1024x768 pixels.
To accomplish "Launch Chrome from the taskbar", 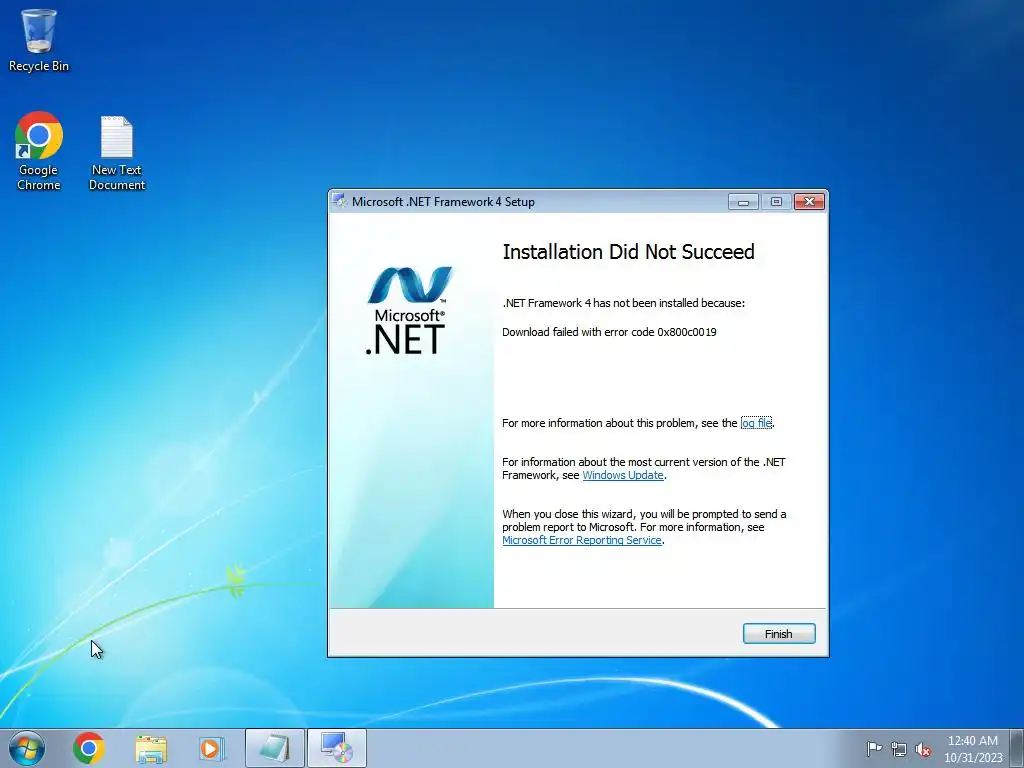I will 89,748.
